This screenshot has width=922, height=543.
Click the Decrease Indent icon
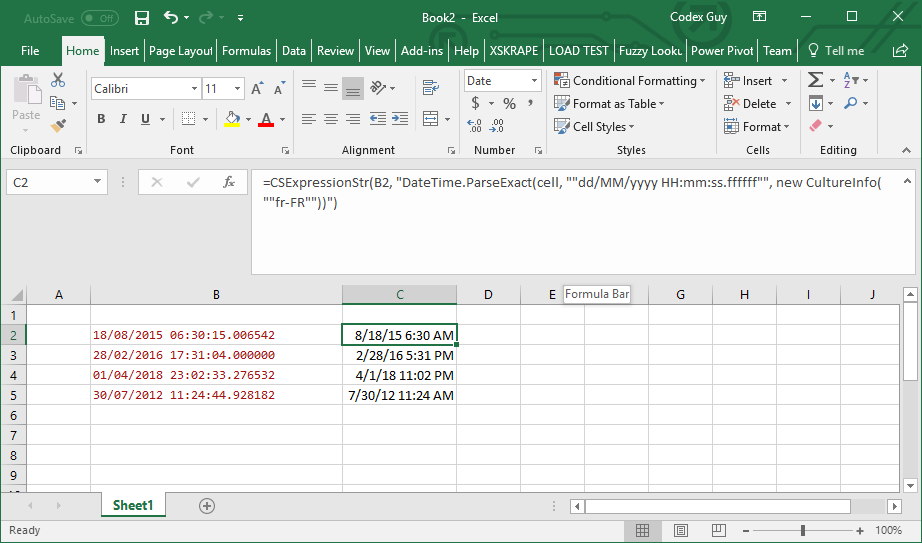[378, 119]
